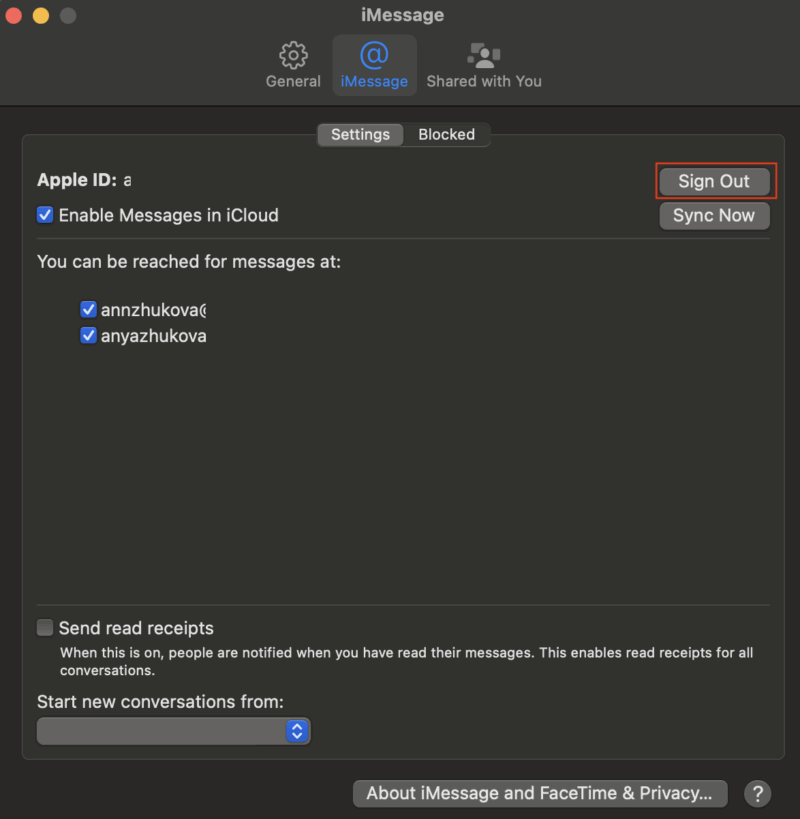Image resolution: width=800 pixels, height=819 pixels.
Task: Click the Sign Out button
Action: [x=714, y=182]
